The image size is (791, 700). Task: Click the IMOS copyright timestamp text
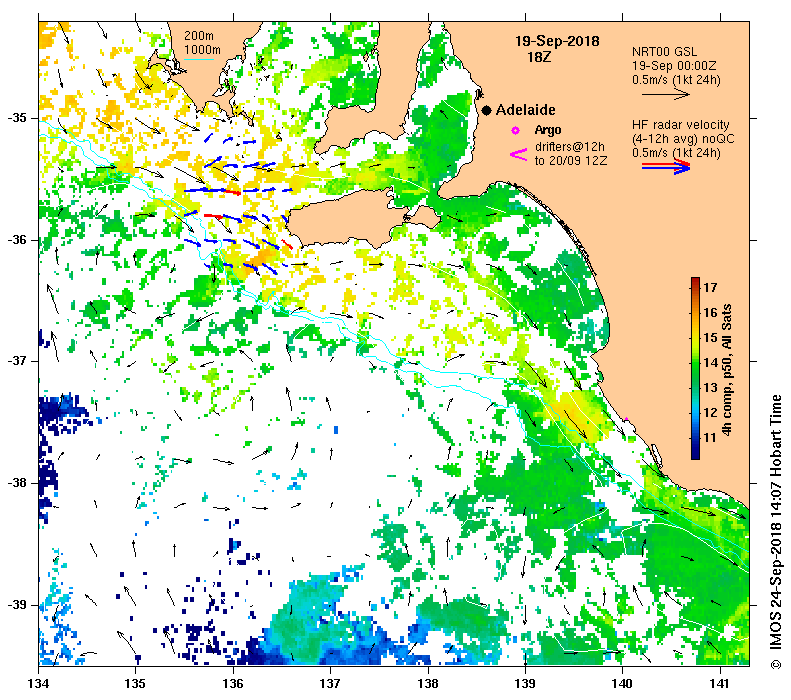coord(776,532)
